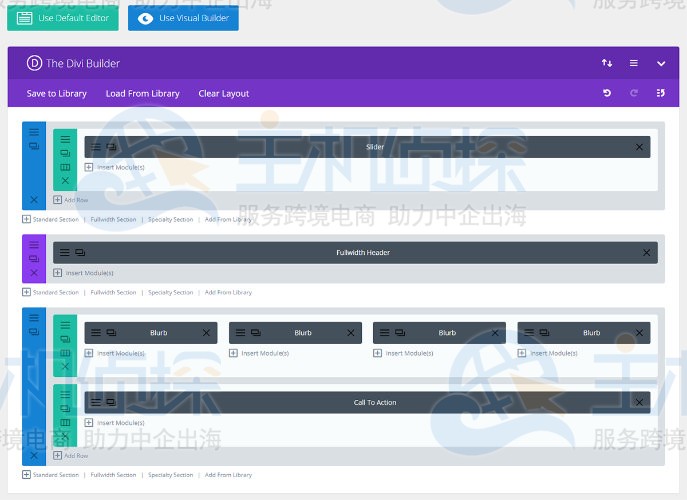This screenshot has width=687, height=500.
Task: Click Use Default Editor button
Action: point(63,18)
